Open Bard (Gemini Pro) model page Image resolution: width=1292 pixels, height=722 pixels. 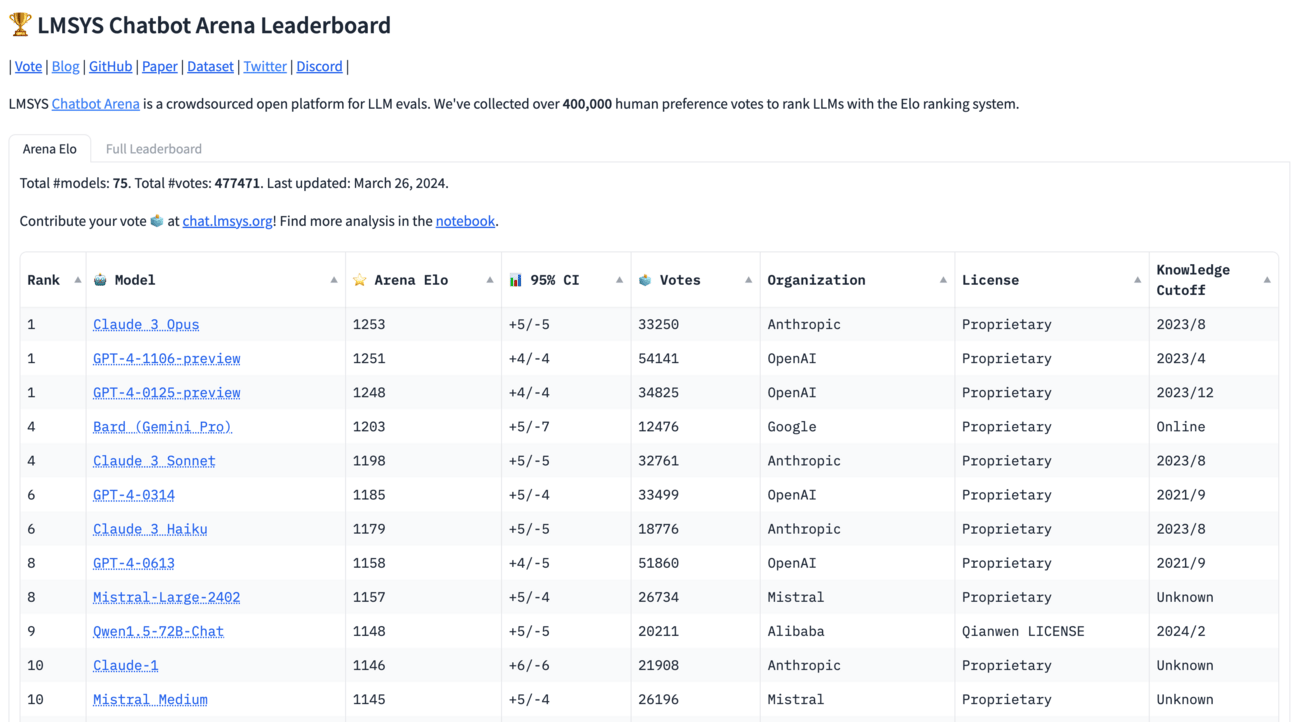tap(162, 426)
